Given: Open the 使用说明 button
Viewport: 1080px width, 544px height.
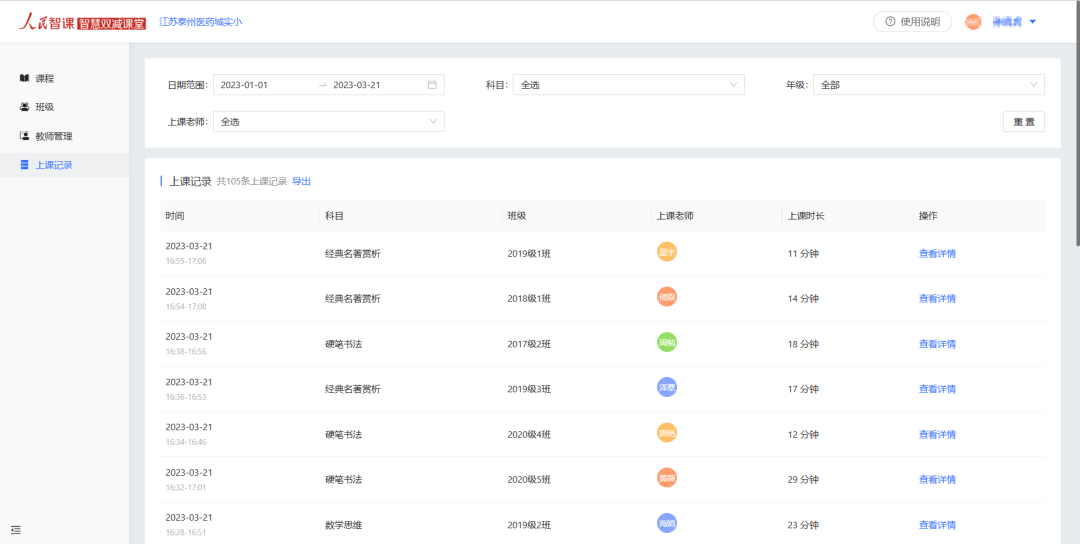Looking at the screenshot, I should coord(912,21).
